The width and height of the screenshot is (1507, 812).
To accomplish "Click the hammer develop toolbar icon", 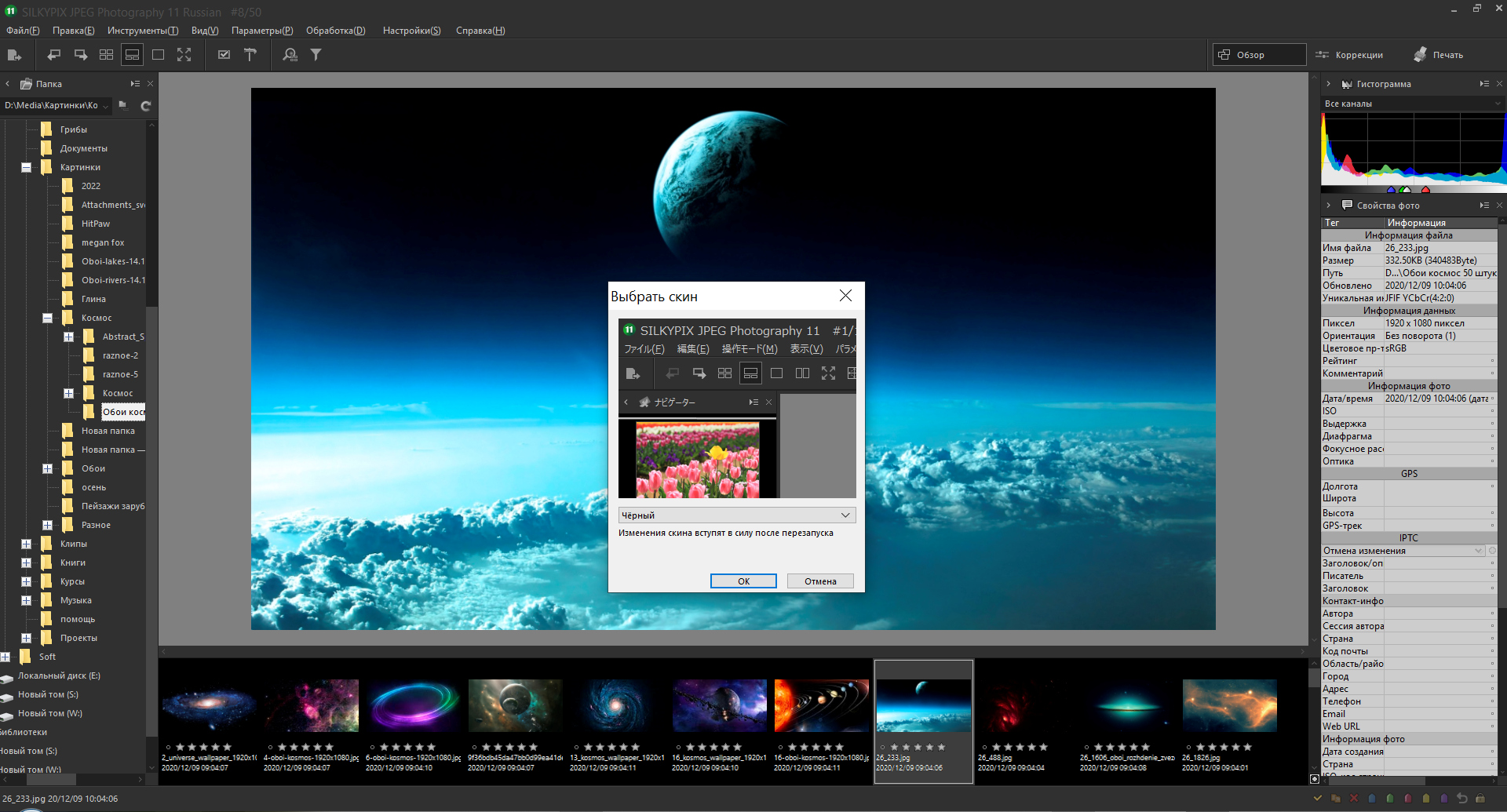I will click(x=250, y=55).
